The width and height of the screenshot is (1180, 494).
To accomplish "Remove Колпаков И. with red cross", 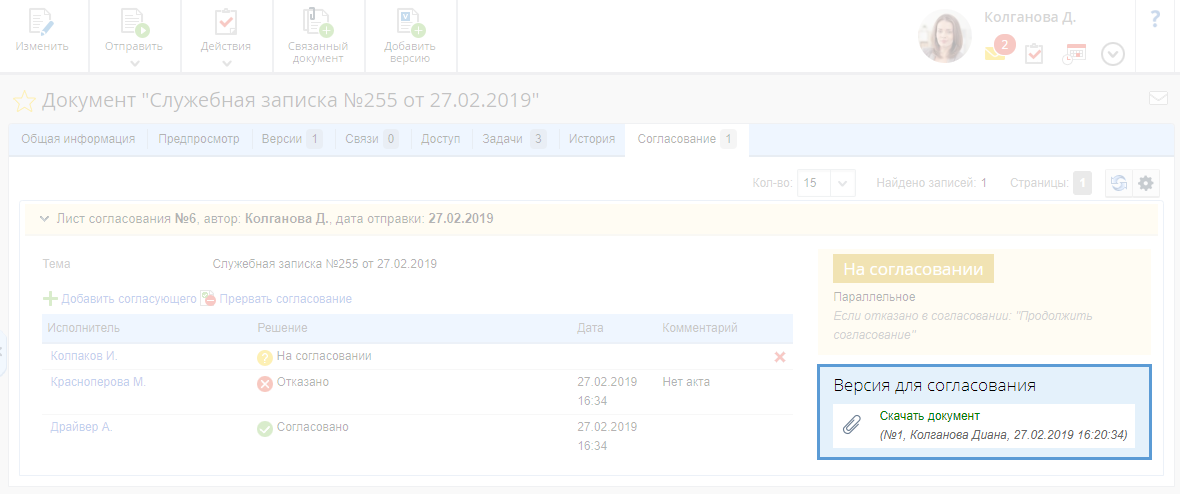I will click(x=780, y=357).
